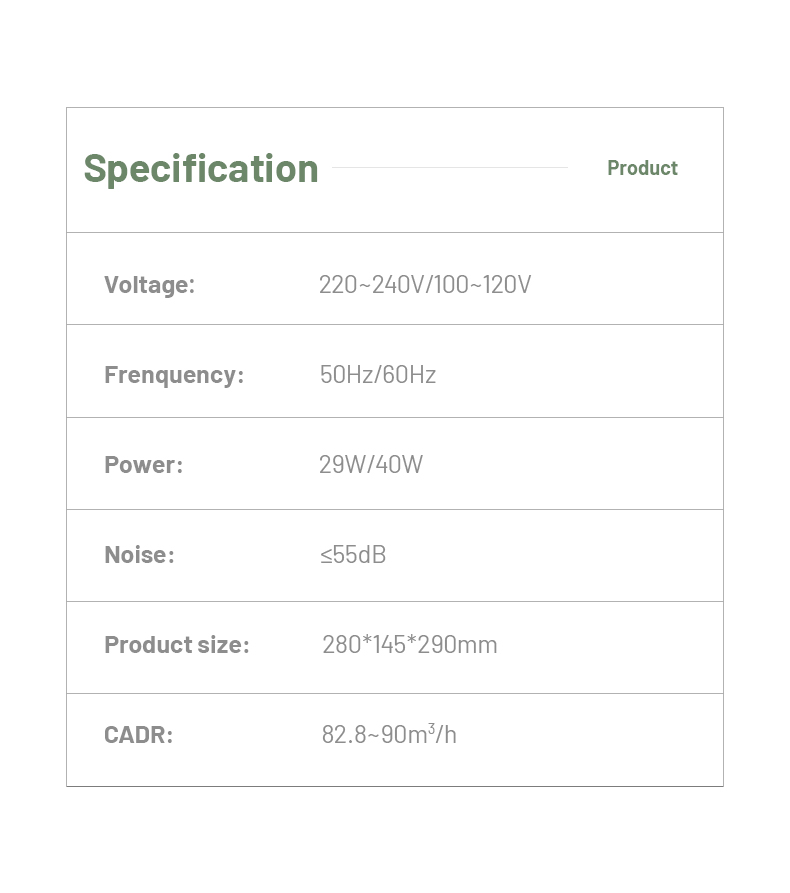Click the 280 dimension in product size

[341, 645]
